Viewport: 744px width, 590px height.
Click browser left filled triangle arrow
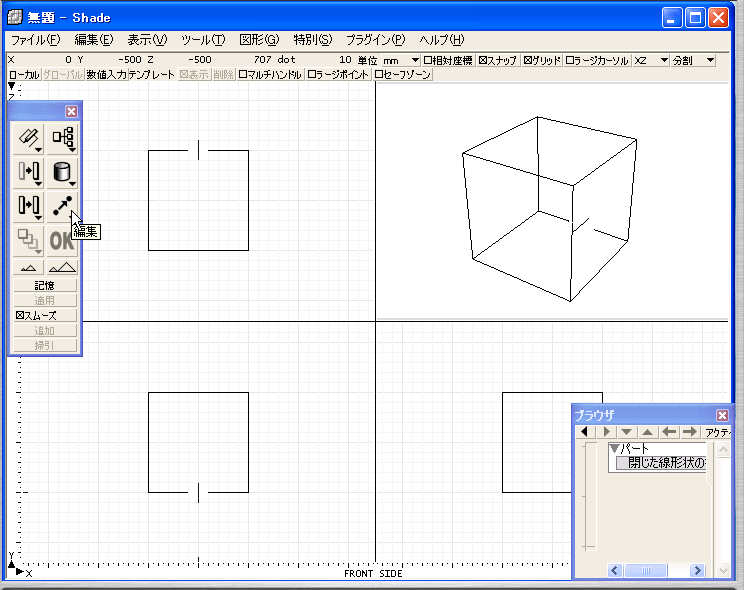coord(585,432)
